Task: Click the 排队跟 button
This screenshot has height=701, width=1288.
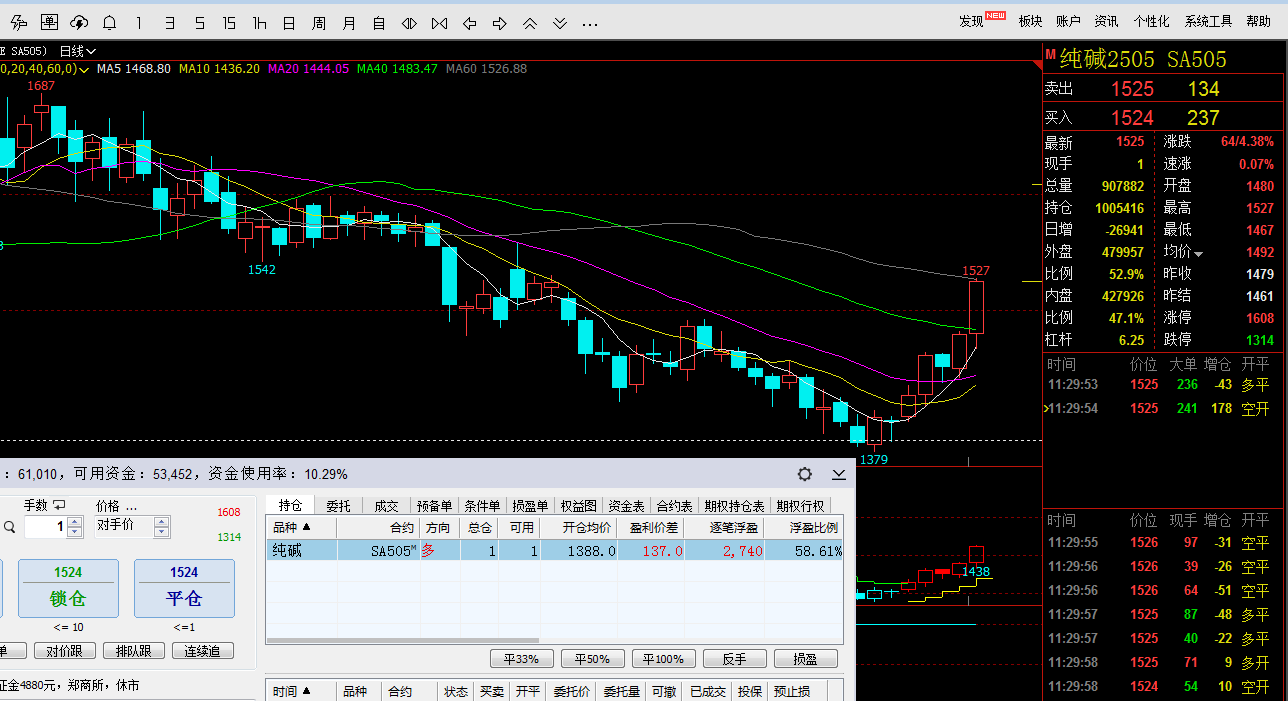Action: (x=133, y=651)
